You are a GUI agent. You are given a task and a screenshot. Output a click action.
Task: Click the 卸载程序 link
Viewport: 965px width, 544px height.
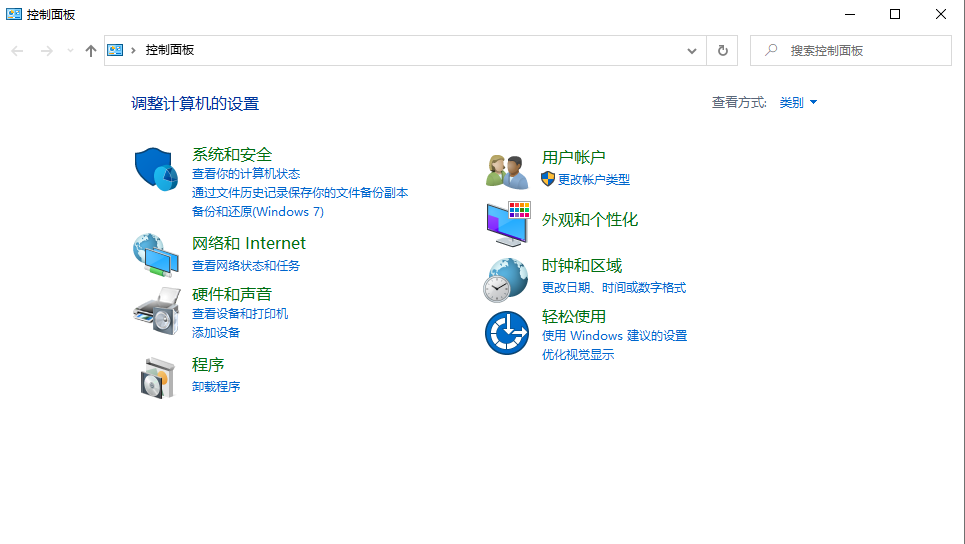(216, 386)
